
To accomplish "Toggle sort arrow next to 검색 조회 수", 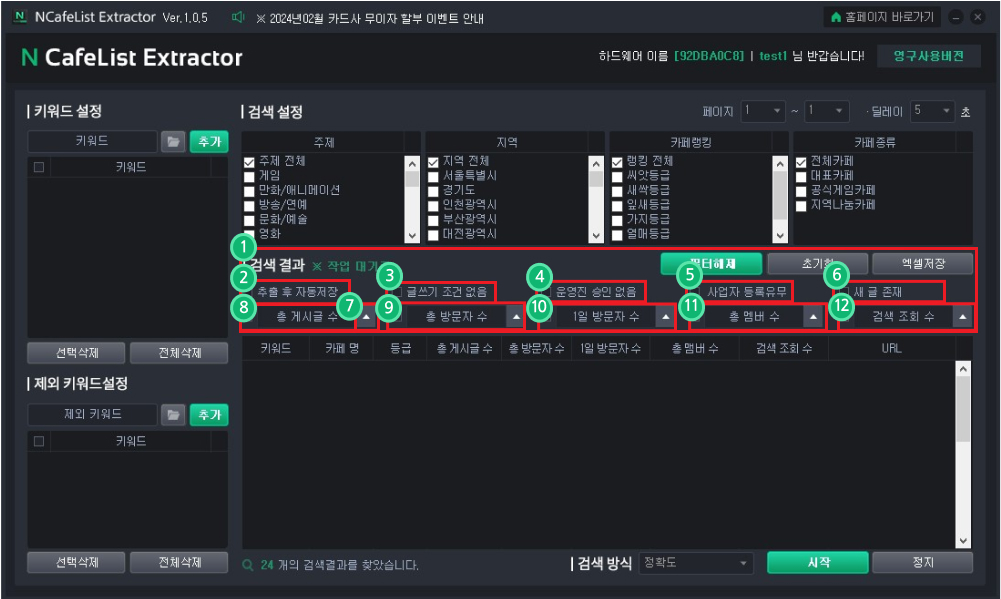I will click(963, 317).
